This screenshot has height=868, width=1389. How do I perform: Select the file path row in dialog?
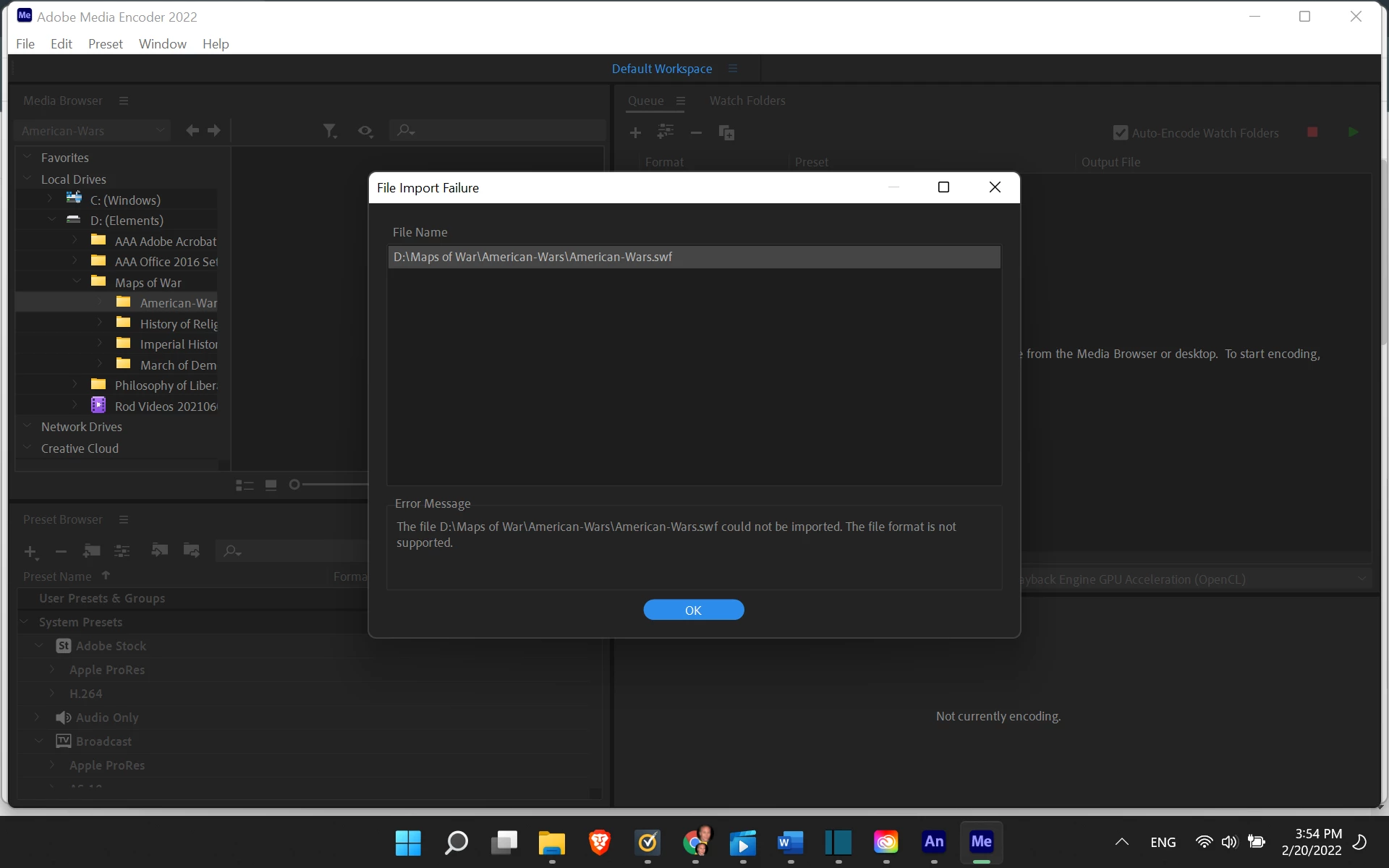tap(693, 257)
